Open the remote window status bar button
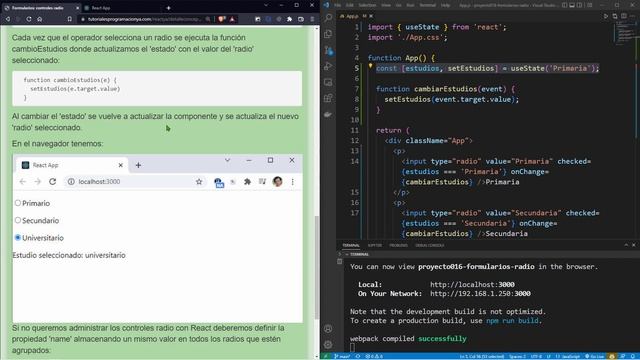This screenshot has width=640, height=360. click(326, 356)
